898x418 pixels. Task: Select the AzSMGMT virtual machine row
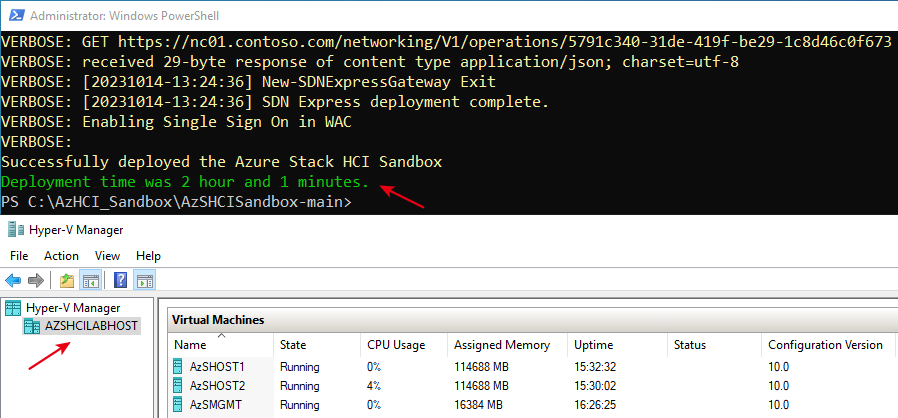click(533, 405)
